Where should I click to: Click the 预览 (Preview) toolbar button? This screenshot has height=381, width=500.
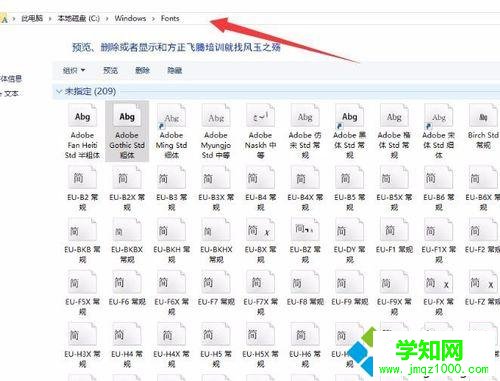(111, 70)
